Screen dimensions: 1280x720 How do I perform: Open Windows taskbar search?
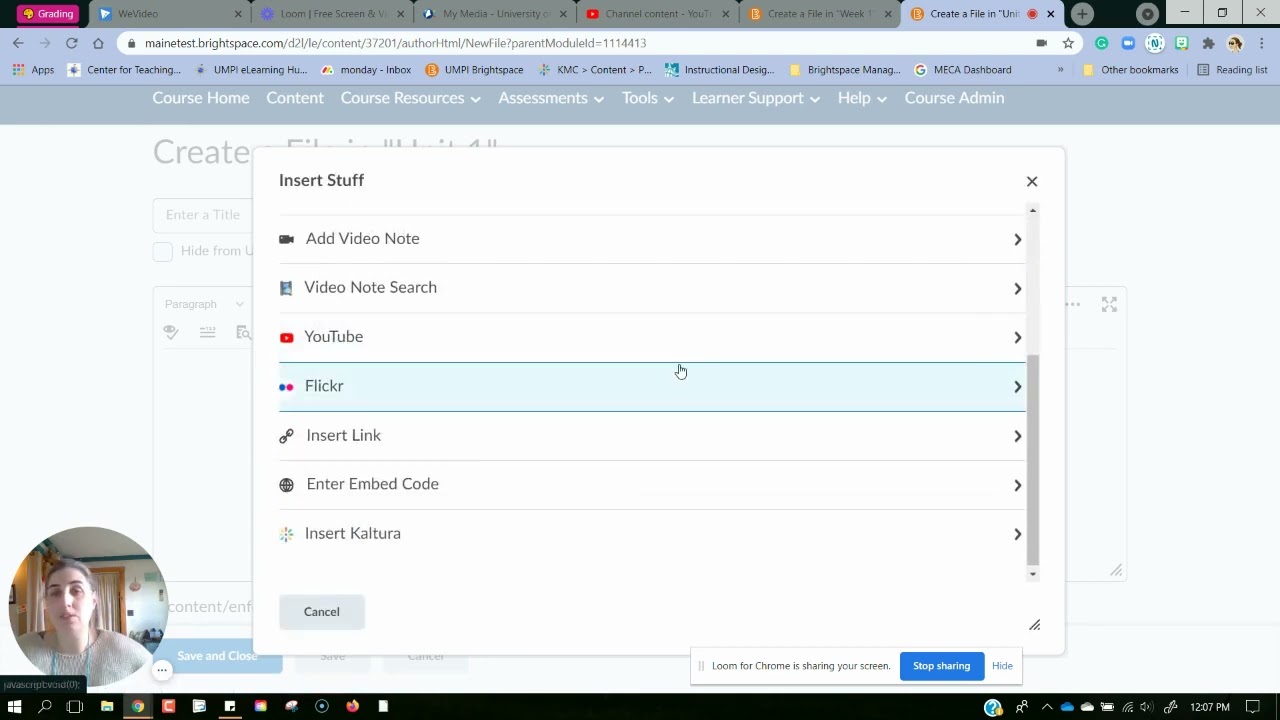(45, 707)
